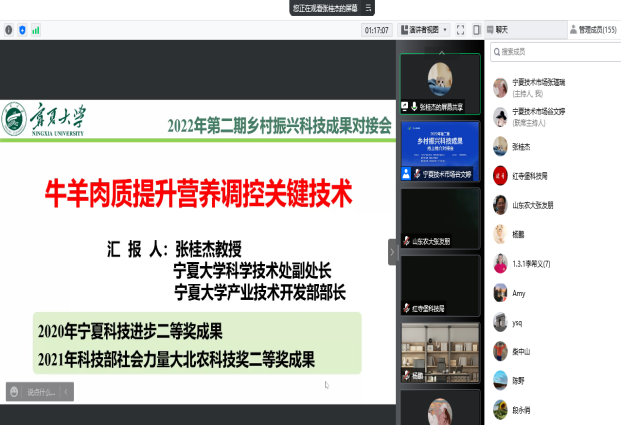This screenshot has height=425, width=621.
Task: Click avatar of member 陈野
Action: click(500, 381)
